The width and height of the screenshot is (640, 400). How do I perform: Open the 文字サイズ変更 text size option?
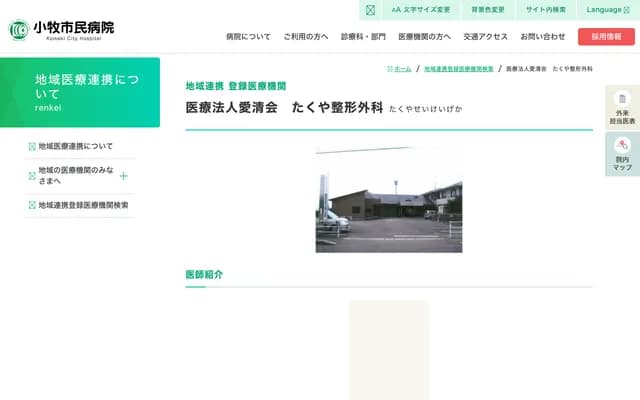tap(421, 10)
